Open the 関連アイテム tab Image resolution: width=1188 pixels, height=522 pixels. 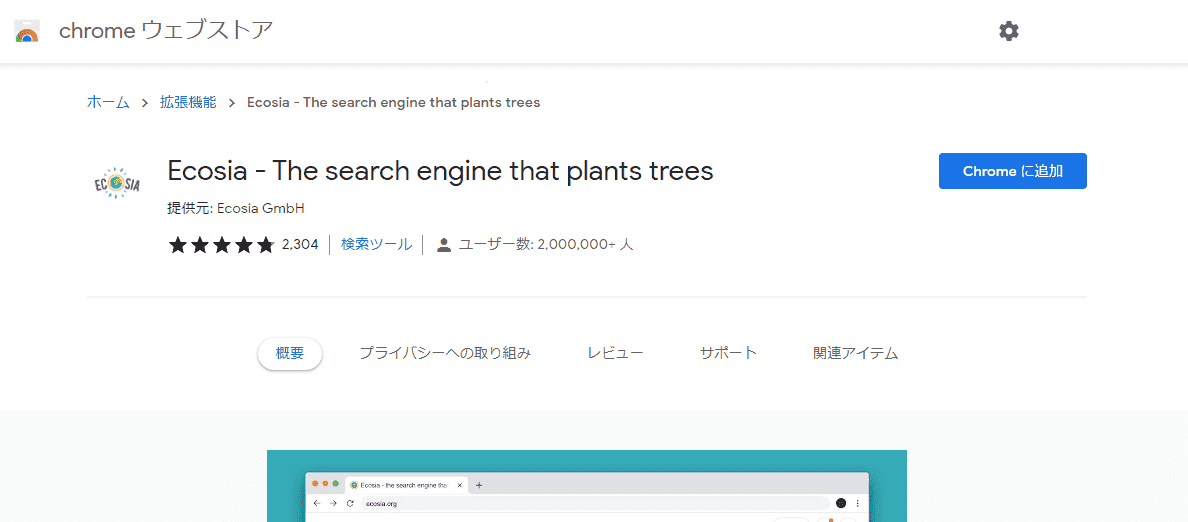(855, 353)
